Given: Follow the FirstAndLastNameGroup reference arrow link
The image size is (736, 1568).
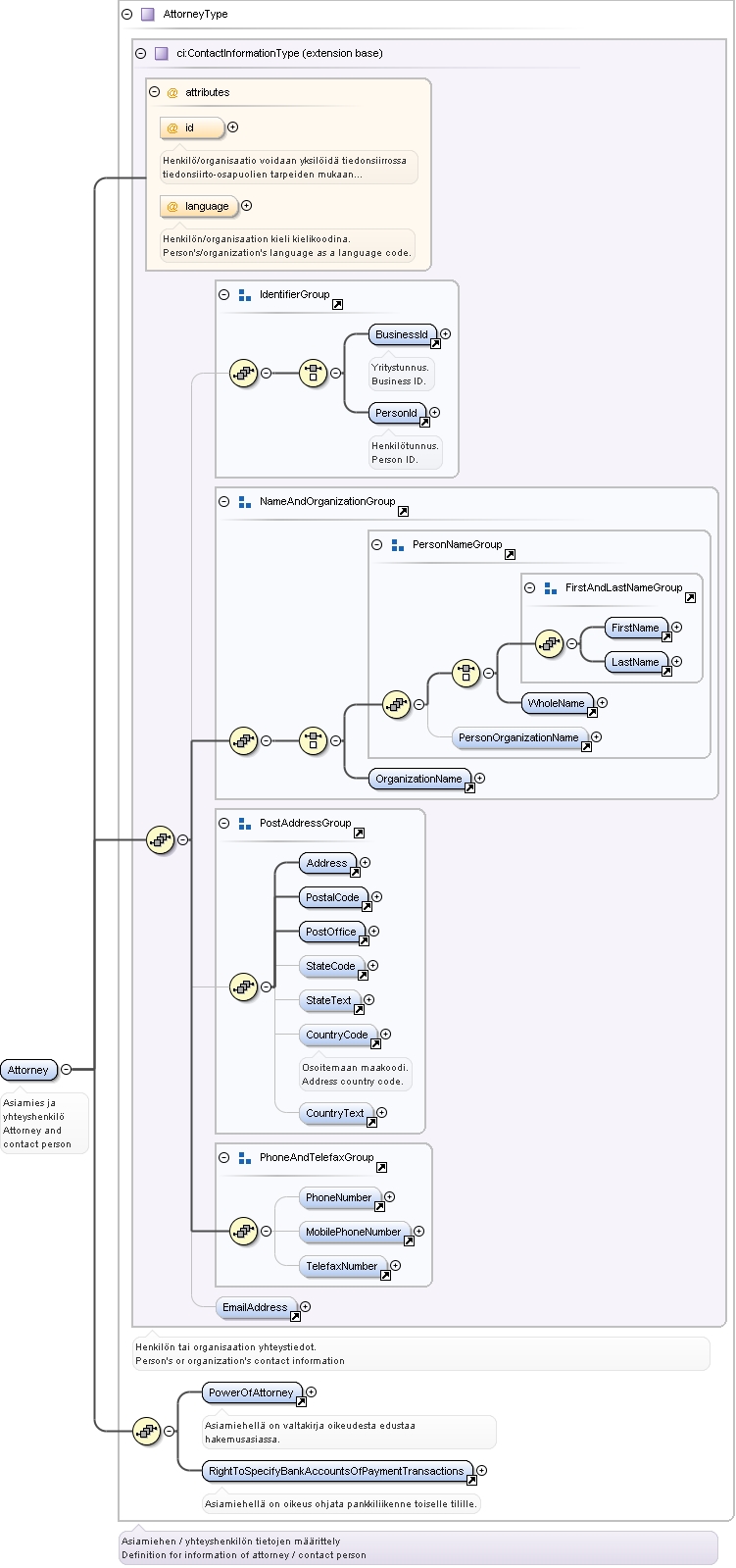Looking at the screenshot, I should click(690, 598).
